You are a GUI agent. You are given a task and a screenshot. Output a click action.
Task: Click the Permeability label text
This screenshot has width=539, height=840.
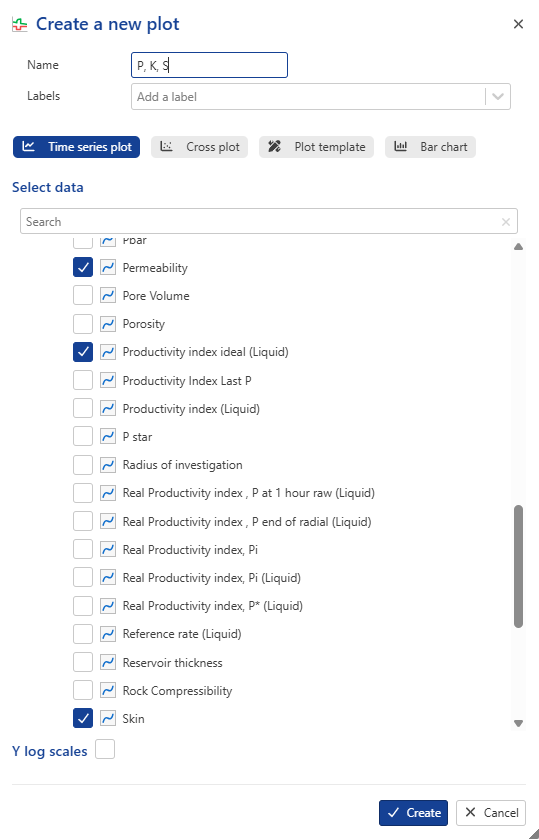click(x=155, y=268)
